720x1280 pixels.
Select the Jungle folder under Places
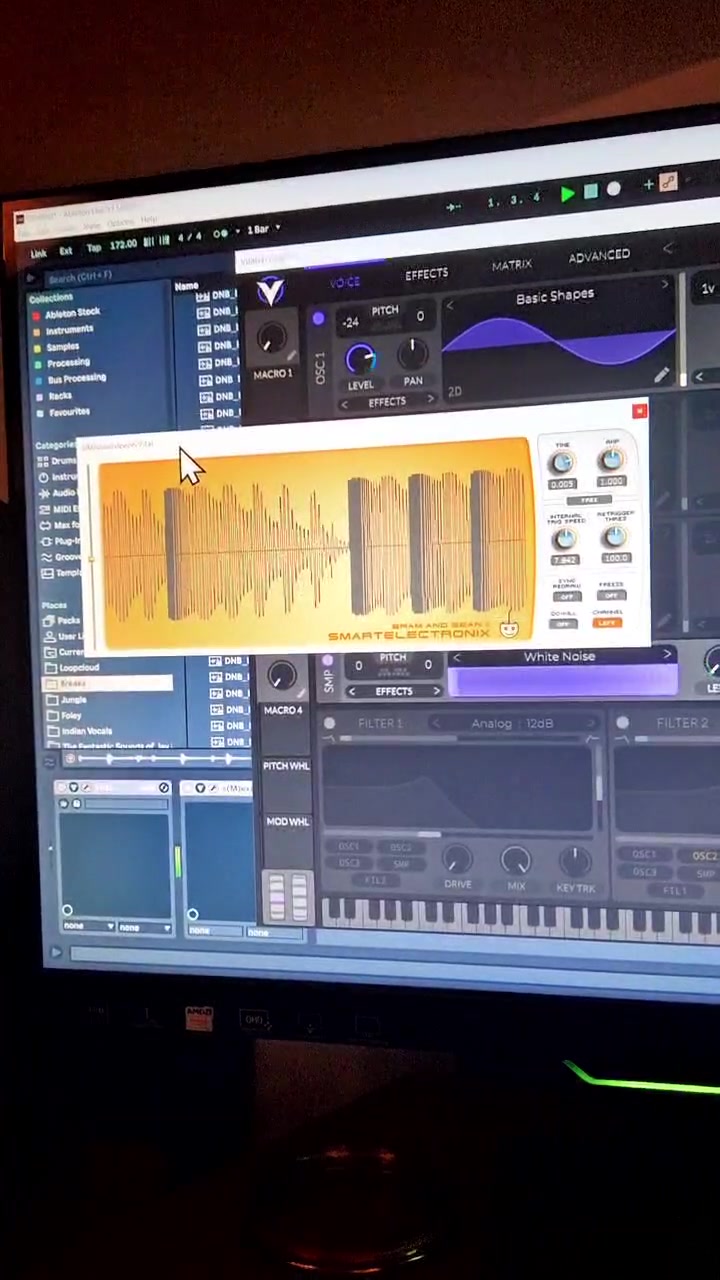[73, 699]
